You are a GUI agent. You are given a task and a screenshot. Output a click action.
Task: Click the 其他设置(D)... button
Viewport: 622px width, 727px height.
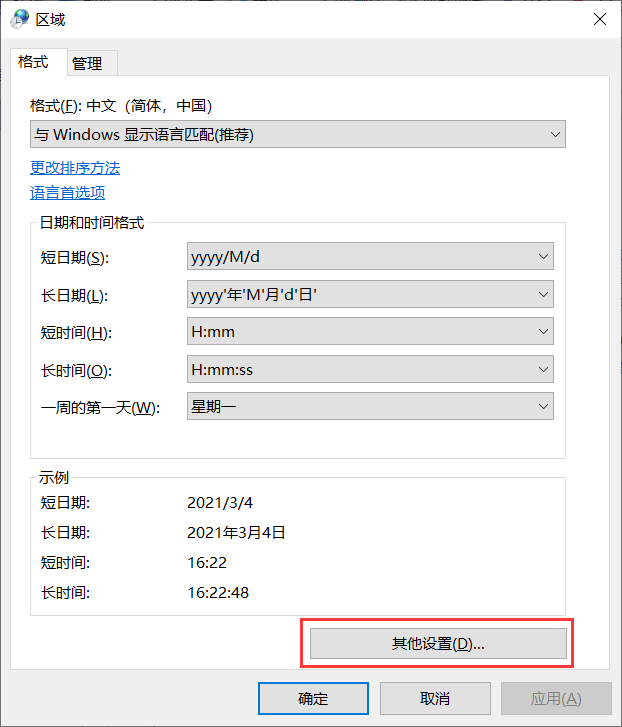click(x=438, y=644)
